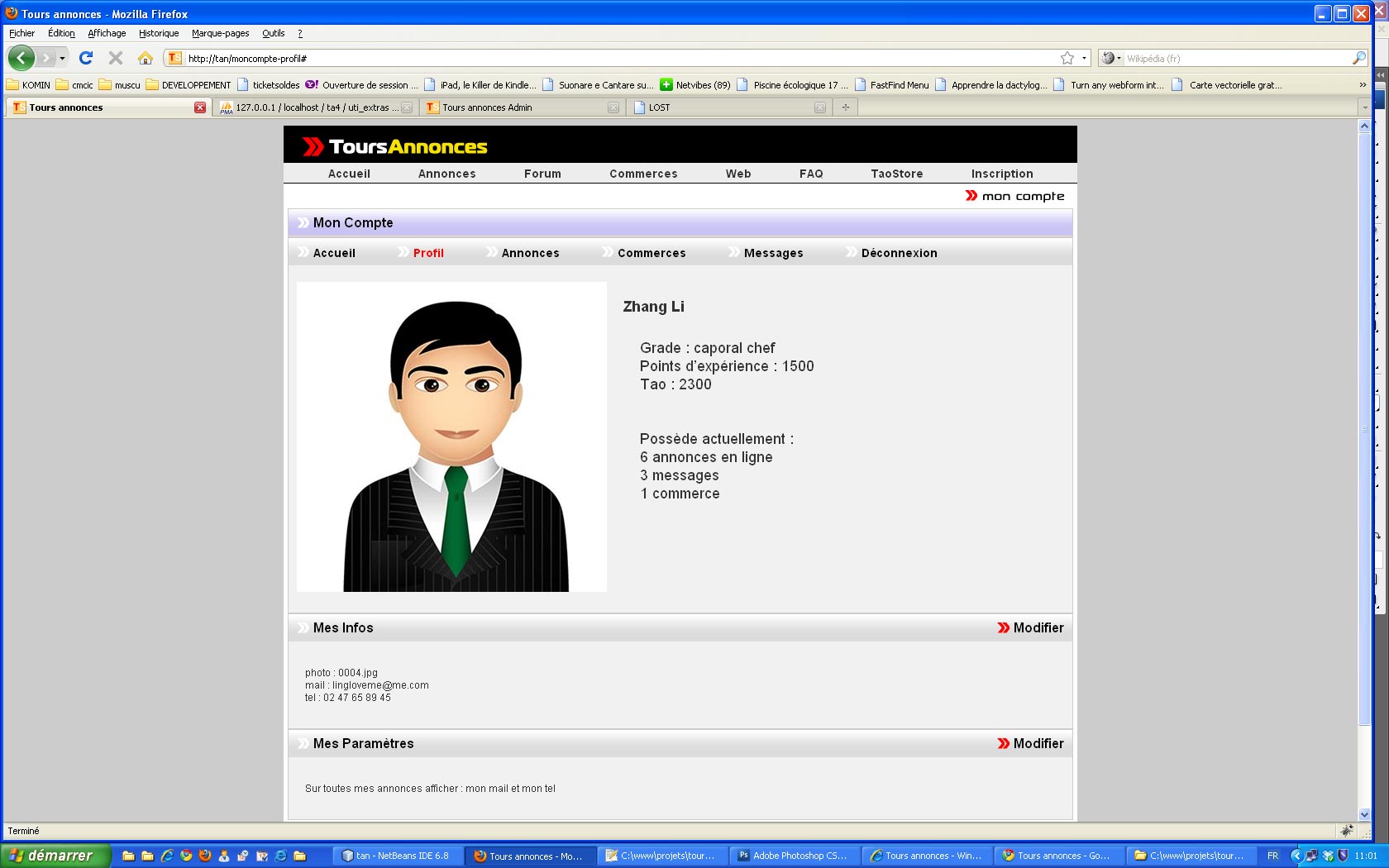Switch to the Tours annonces Admin tab
The height and width of the screenshot is (868, 1389).
point(522,107)
